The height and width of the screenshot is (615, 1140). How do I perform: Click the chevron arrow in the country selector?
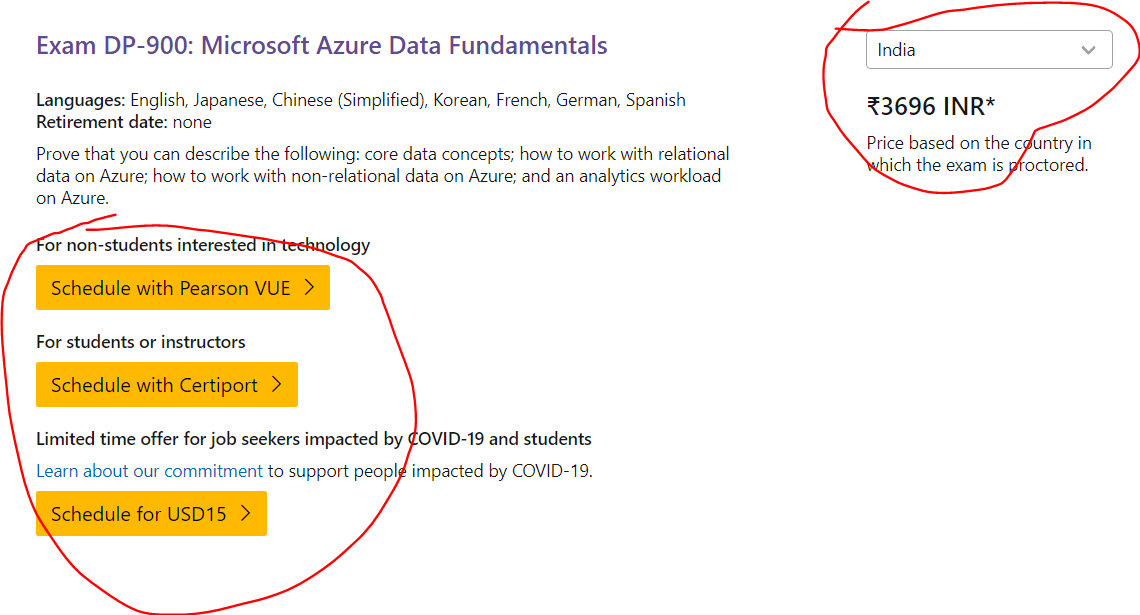tap(1088, 50)
